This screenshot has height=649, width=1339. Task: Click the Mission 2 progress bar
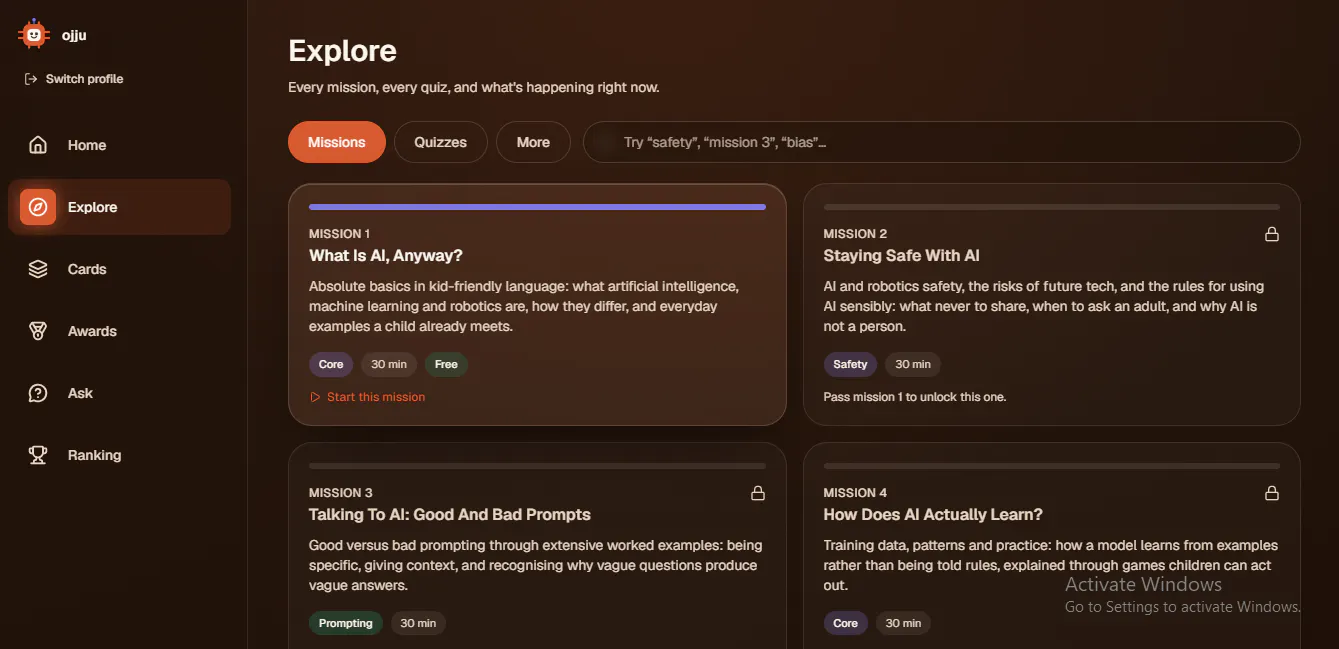coord(1051,207)
